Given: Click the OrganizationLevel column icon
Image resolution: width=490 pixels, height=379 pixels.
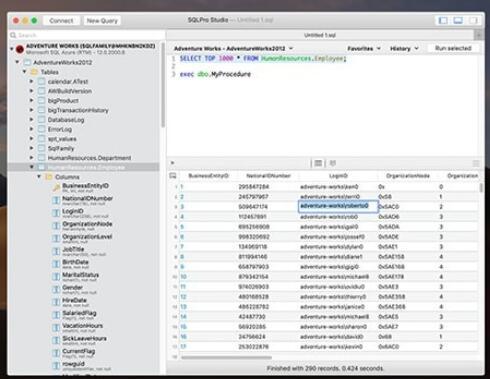Looking at the screenshot, I should coord(56,238).
